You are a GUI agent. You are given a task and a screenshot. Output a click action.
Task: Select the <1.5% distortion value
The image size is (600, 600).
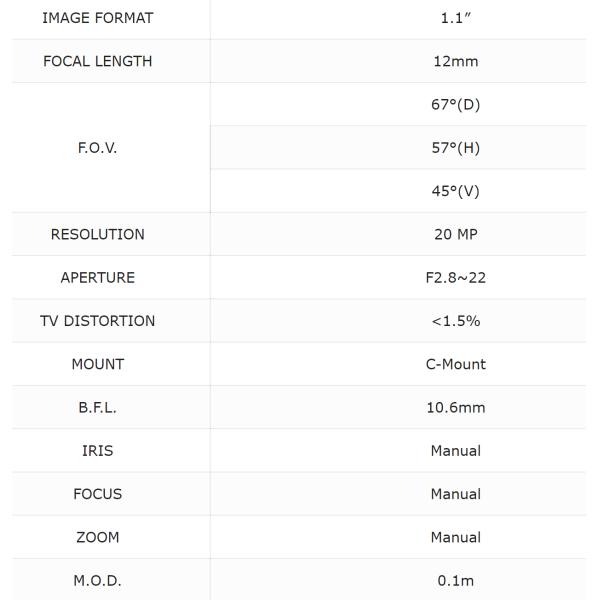[x=456, y=321]
